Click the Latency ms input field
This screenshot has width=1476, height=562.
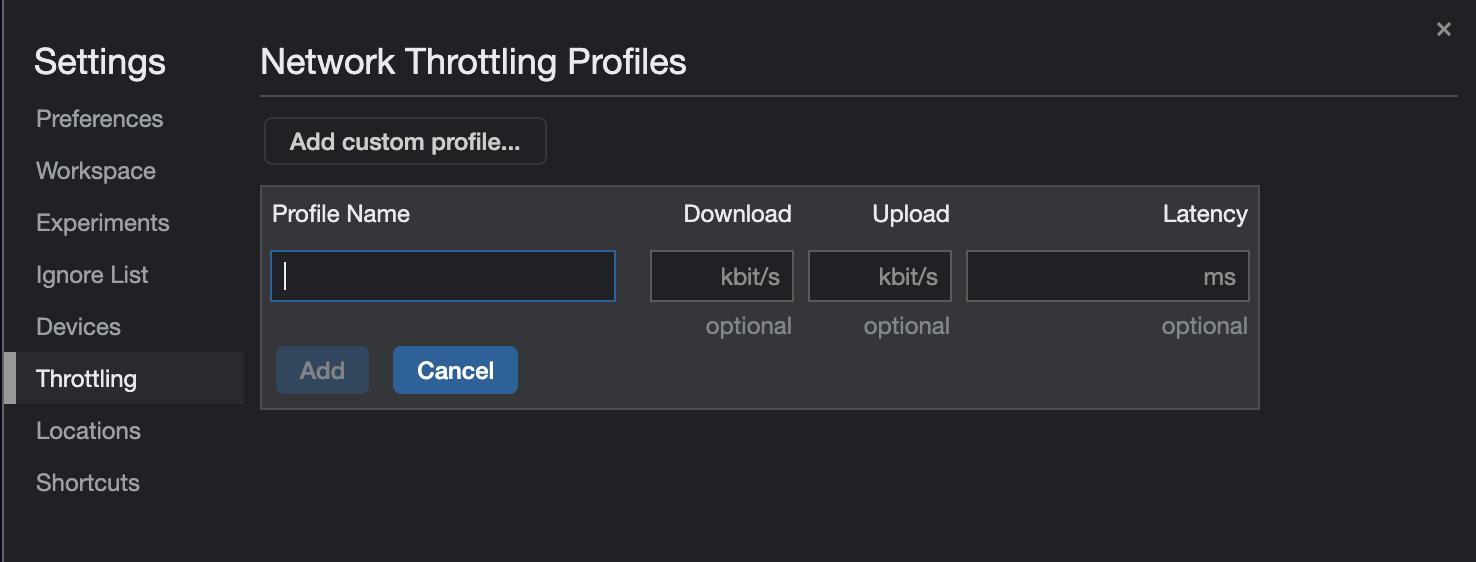coord(1107,276)
